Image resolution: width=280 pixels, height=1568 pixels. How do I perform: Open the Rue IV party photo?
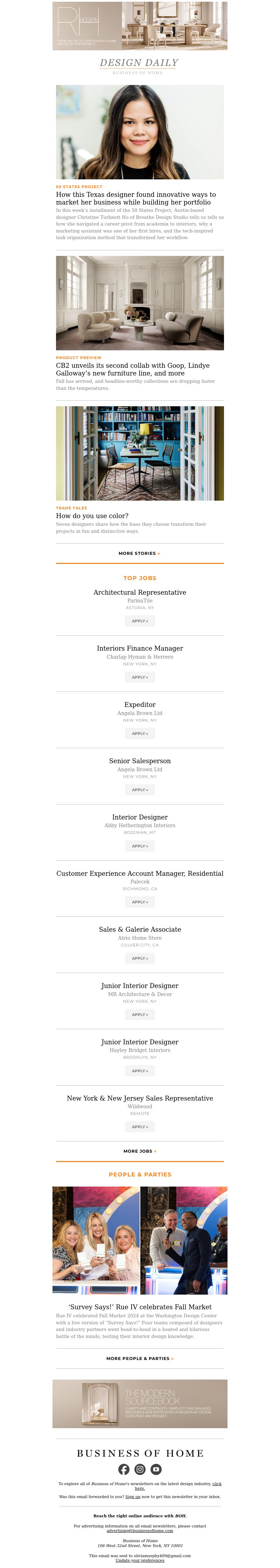tap(140, 1240)
